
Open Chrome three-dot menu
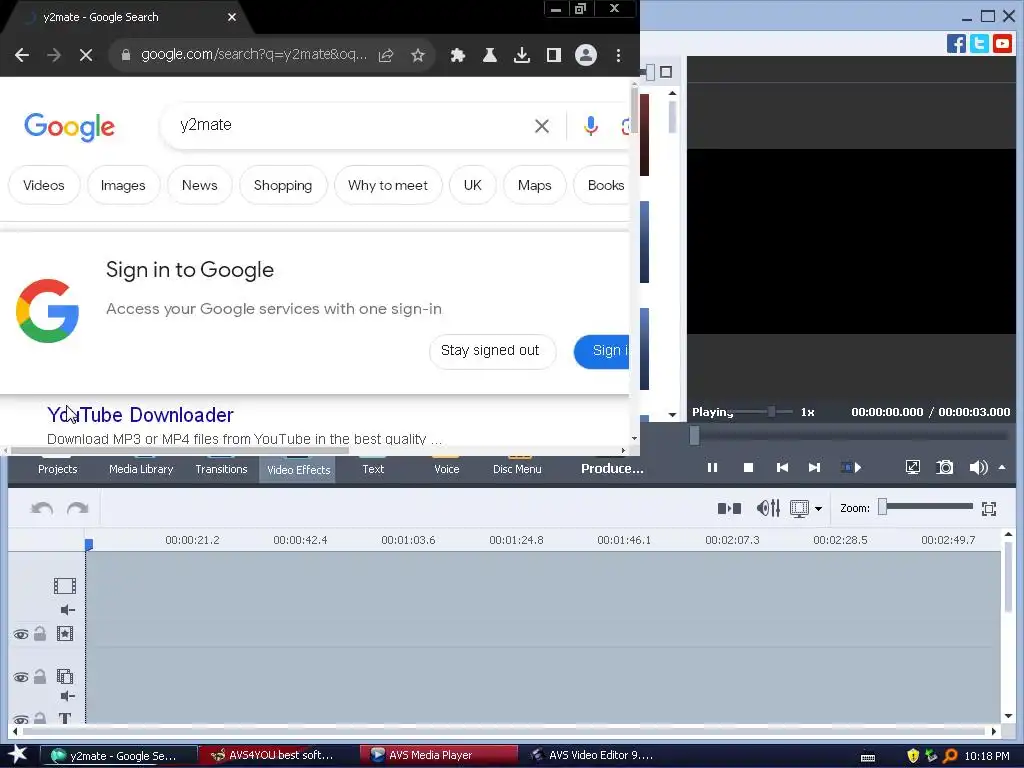[618, 56]
